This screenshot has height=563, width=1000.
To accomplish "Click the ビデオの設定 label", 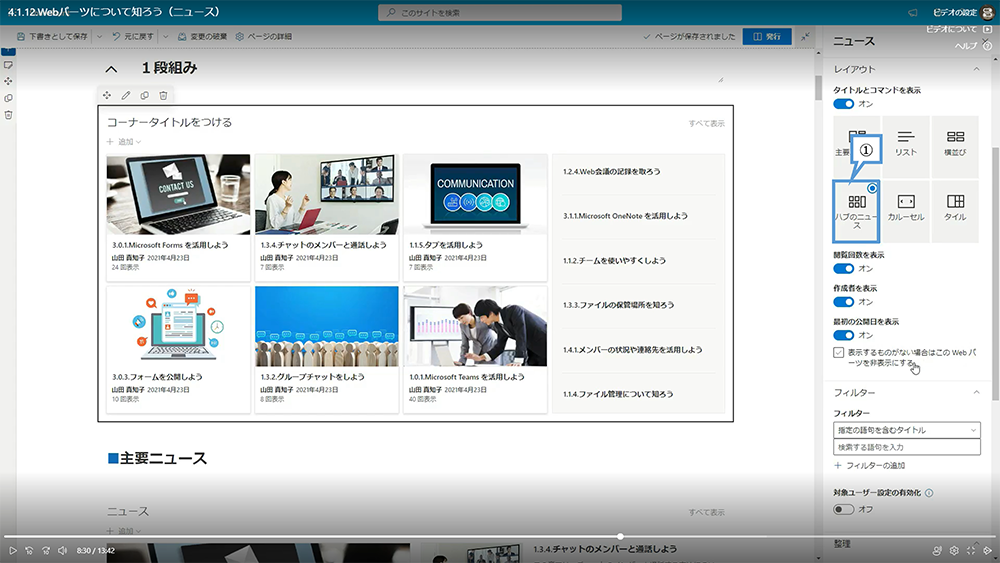I will pos(955,13).
